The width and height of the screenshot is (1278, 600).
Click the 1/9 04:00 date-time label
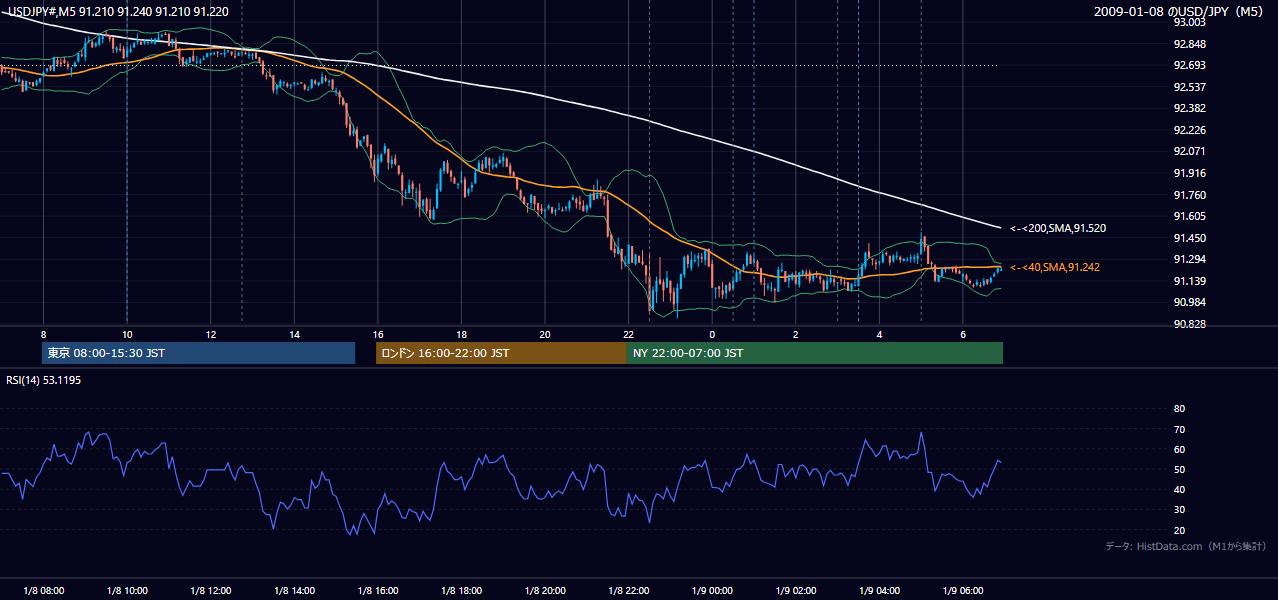(x=879, y=591)
